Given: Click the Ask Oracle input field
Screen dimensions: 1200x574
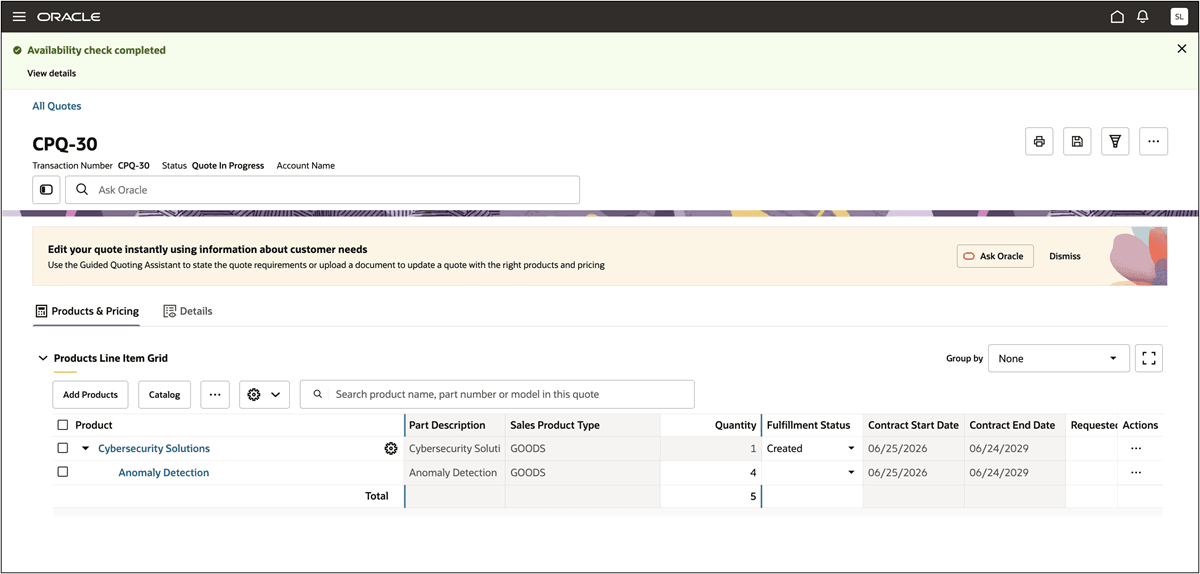Looking at the screenshot, I should [322, 190].
